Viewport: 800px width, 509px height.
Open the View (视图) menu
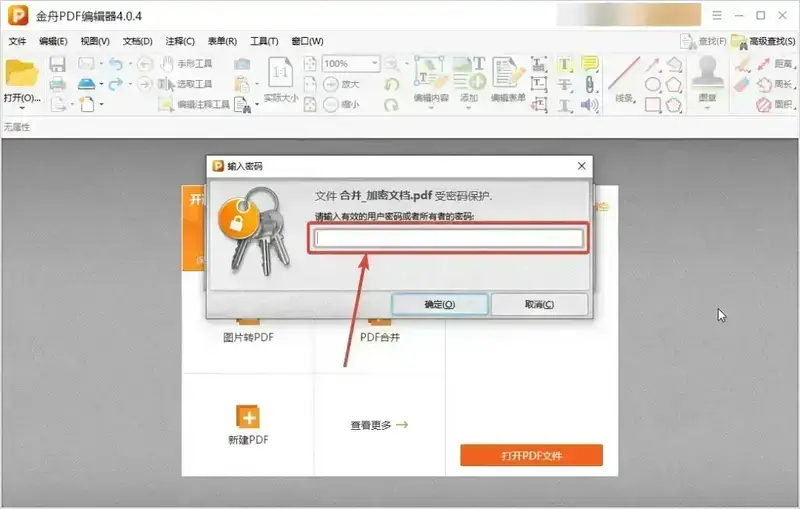[95, 41]
